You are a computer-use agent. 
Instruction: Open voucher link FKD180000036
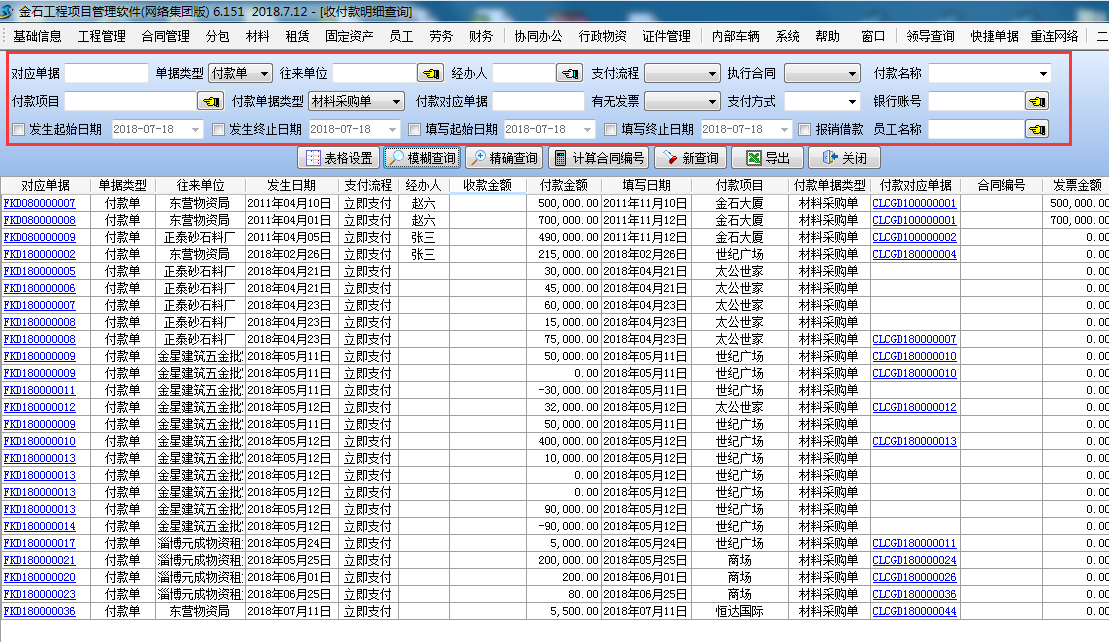[40, 611]
